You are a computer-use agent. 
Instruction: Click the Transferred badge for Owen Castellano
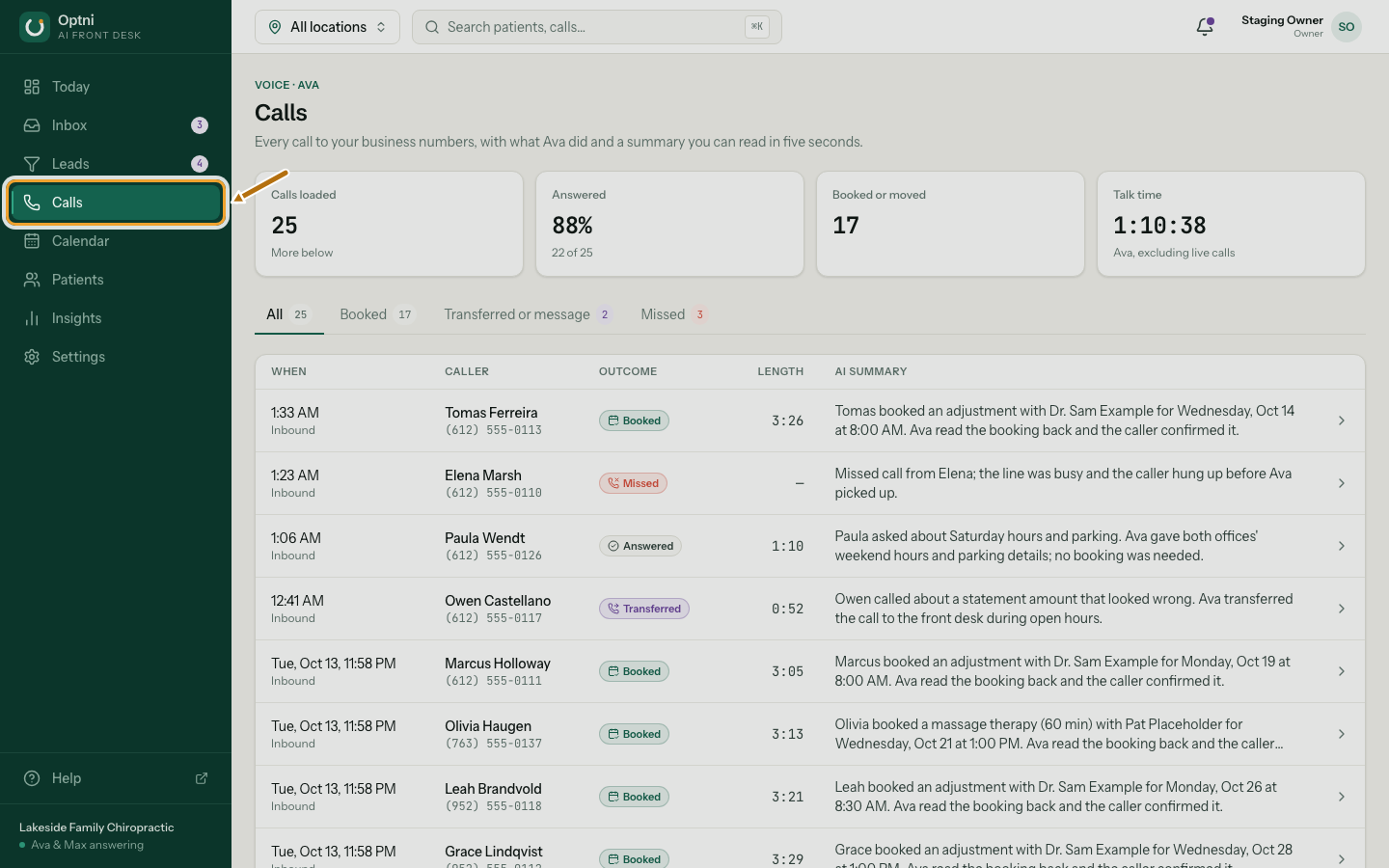point(644,609)
